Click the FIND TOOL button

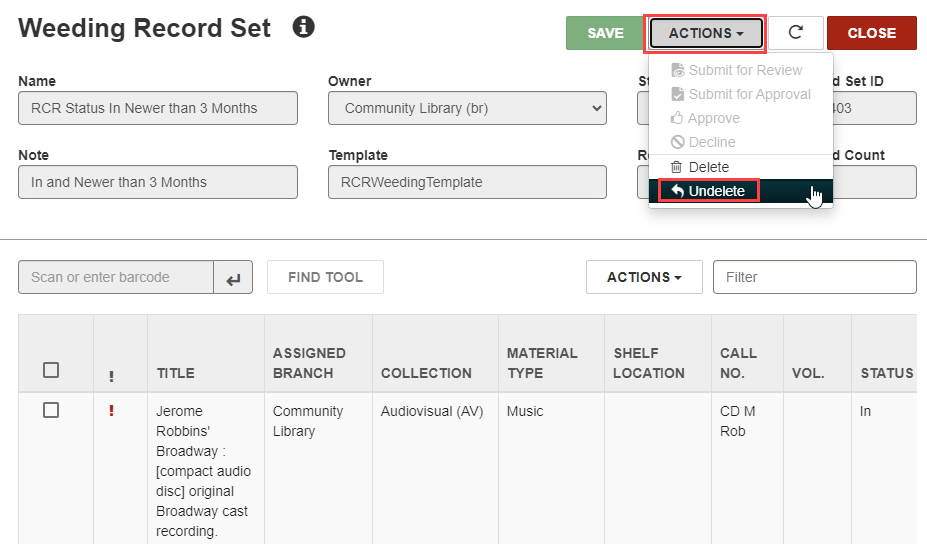click(325, 277)
